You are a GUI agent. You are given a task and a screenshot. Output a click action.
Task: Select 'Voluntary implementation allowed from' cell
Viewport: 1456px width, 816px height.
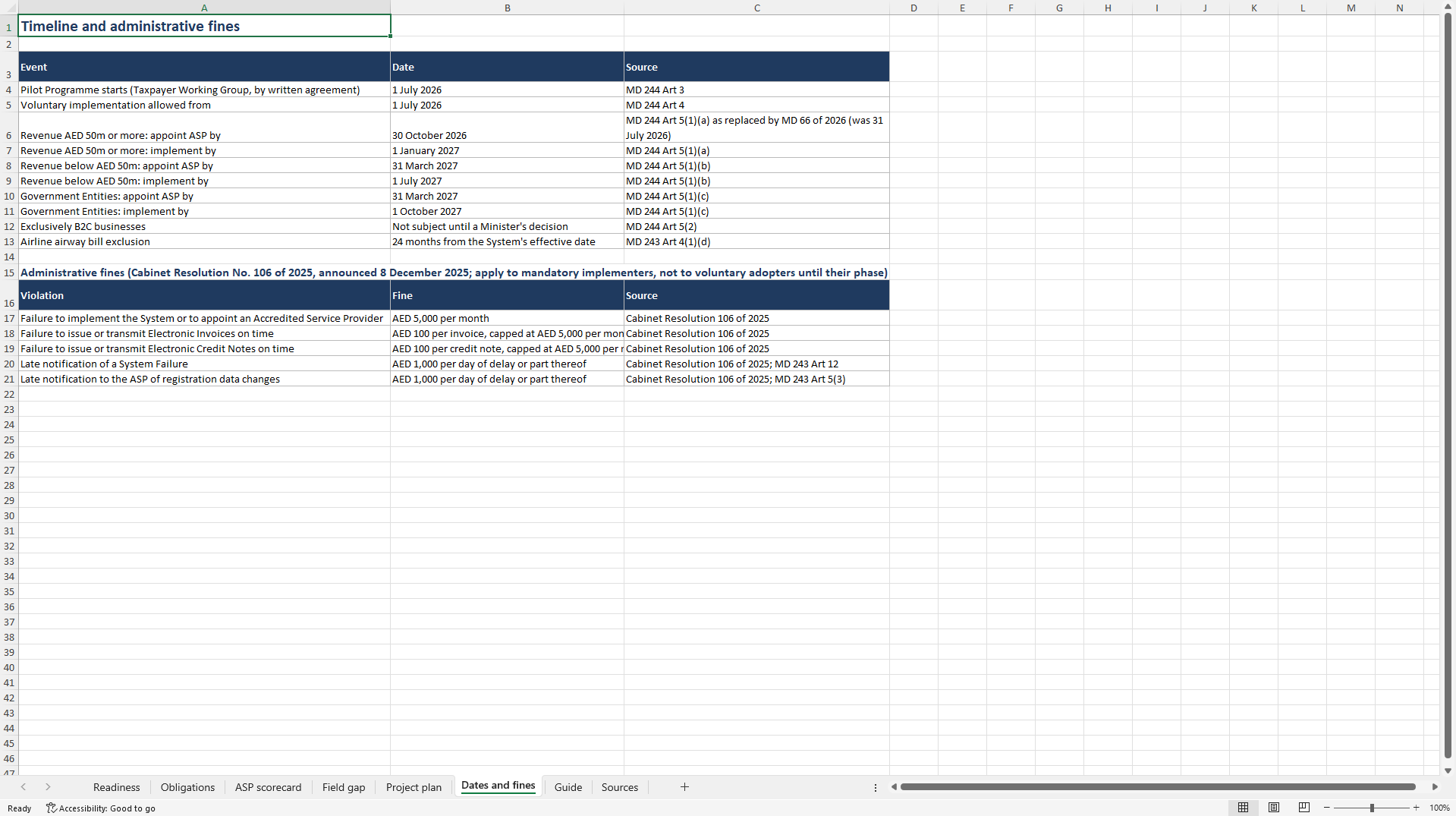click(204, 105)
